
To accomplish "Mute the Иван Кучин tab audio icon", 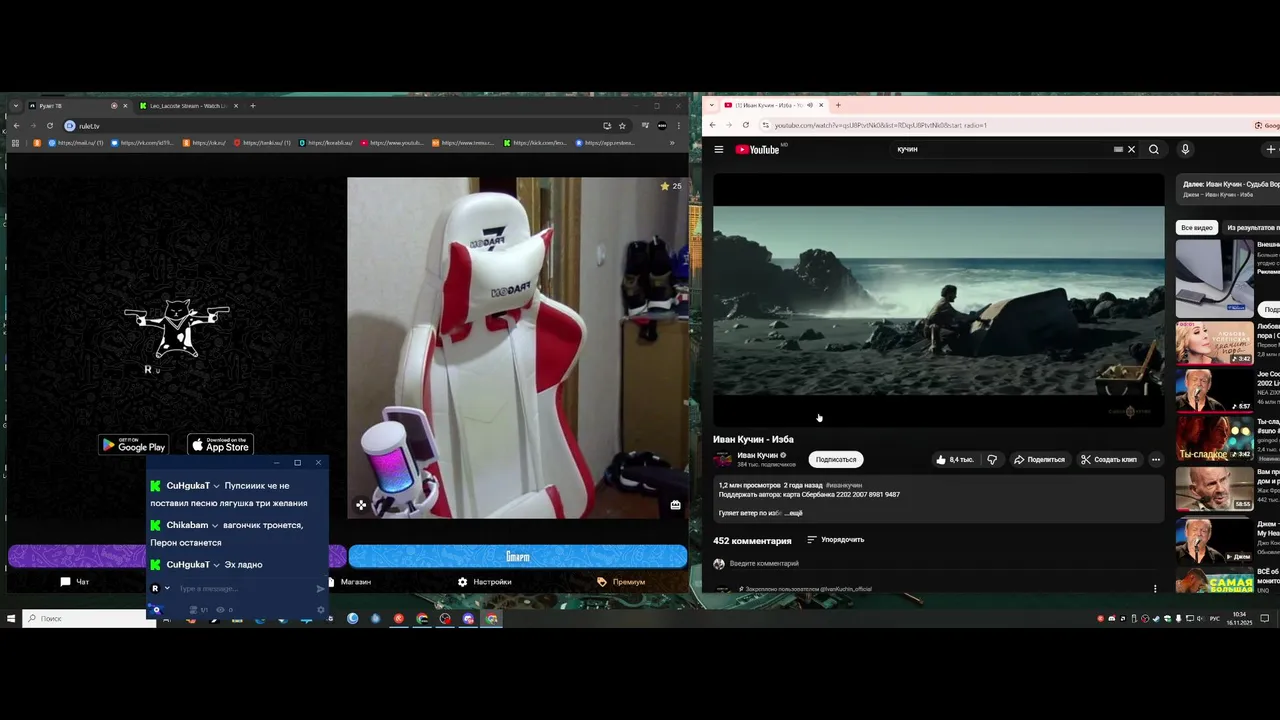I will tap(809, 105).
